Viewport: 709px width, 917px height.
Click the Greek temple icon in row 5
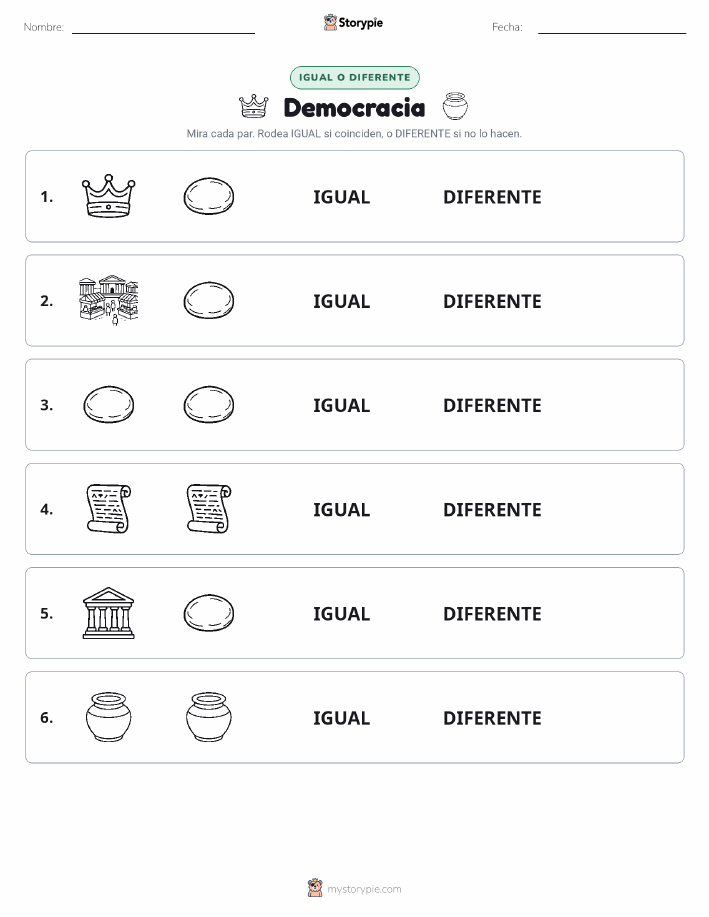[108, 613]
